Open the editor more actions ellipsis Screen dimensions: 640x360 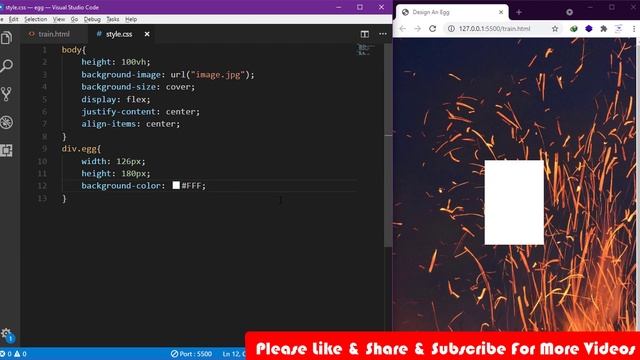click(382, 34)
